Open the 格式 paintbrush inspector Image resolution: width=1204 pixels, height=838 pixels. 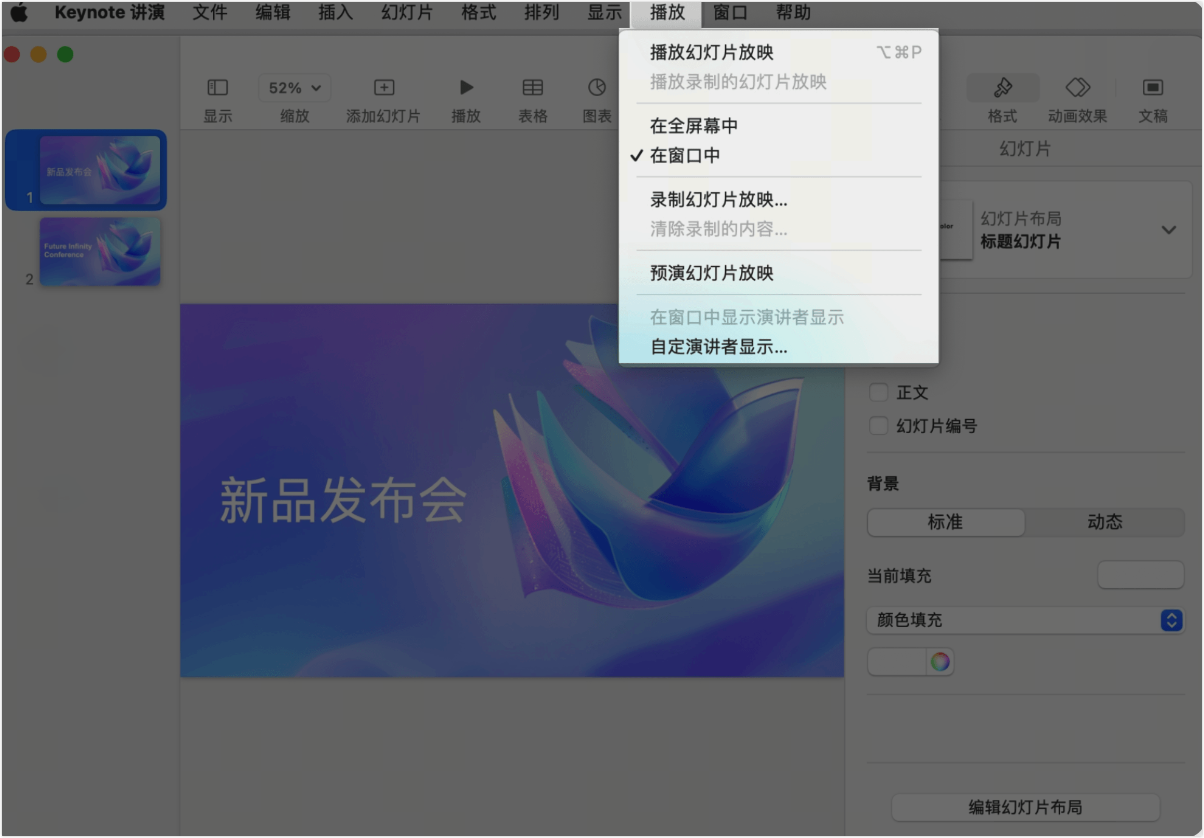coord(1003,88)
